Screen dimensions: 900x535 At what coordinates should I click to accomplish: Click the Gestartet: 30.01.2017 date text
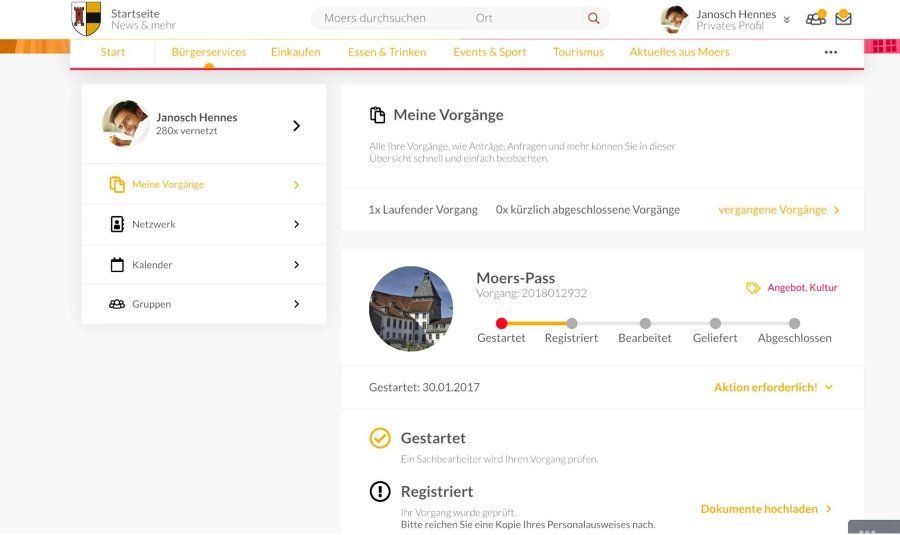tap(424, 387)
